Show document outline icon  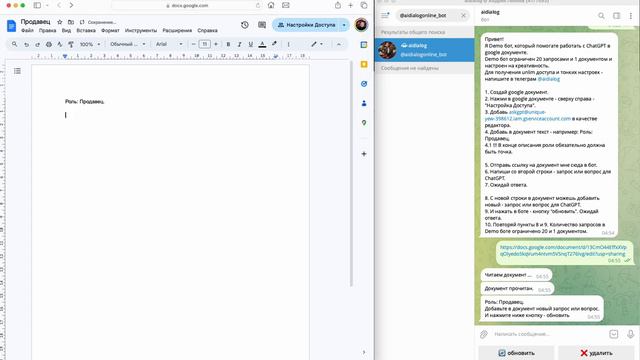[x=17, y=71]
